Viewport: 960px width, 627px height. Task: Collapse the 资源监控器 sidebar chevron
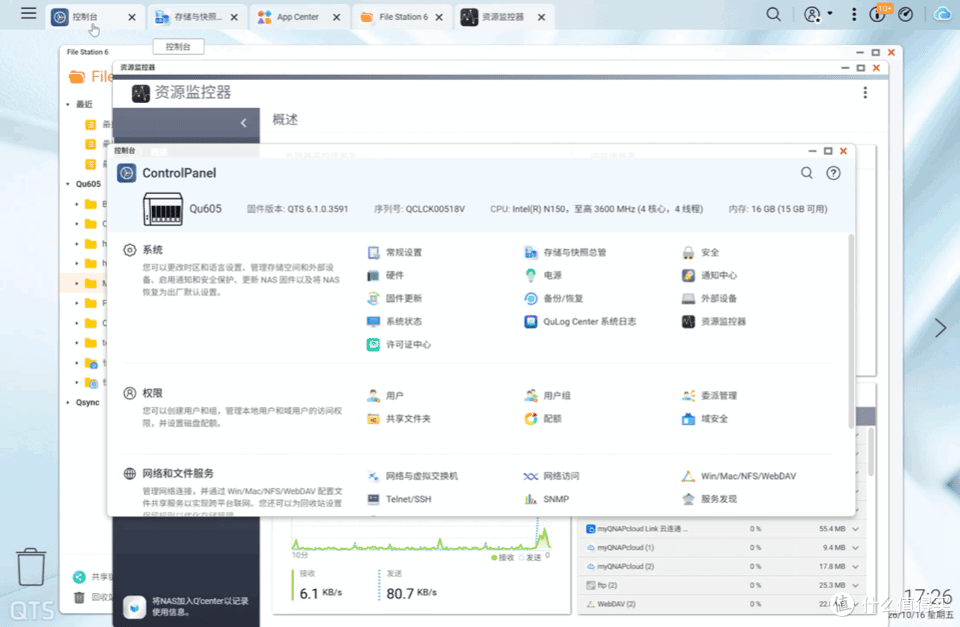tap(244, 123)
